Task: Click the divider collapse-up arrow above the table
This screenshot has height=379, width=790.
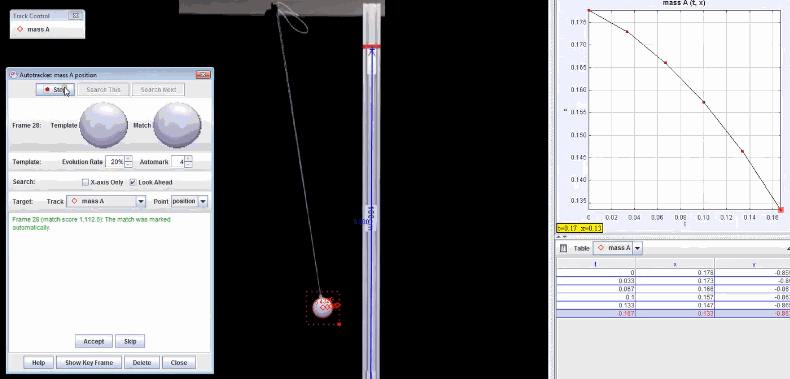Action: tap(559, 236)
